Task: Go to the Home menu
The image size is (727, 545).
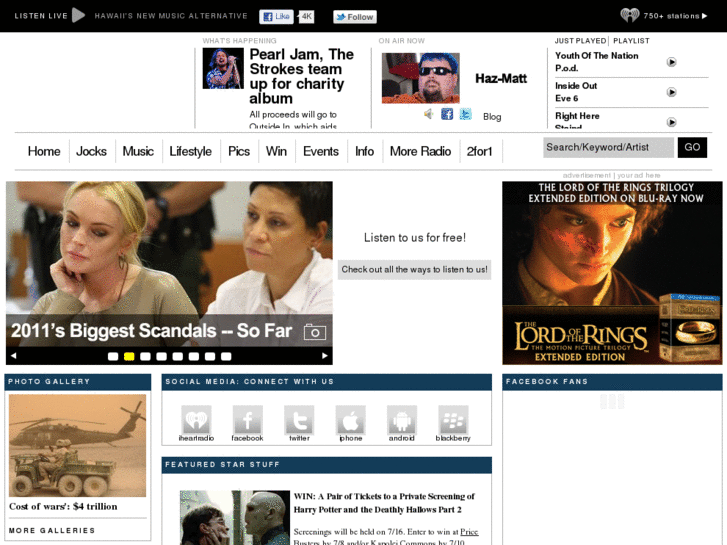Action: coord(44,151)
